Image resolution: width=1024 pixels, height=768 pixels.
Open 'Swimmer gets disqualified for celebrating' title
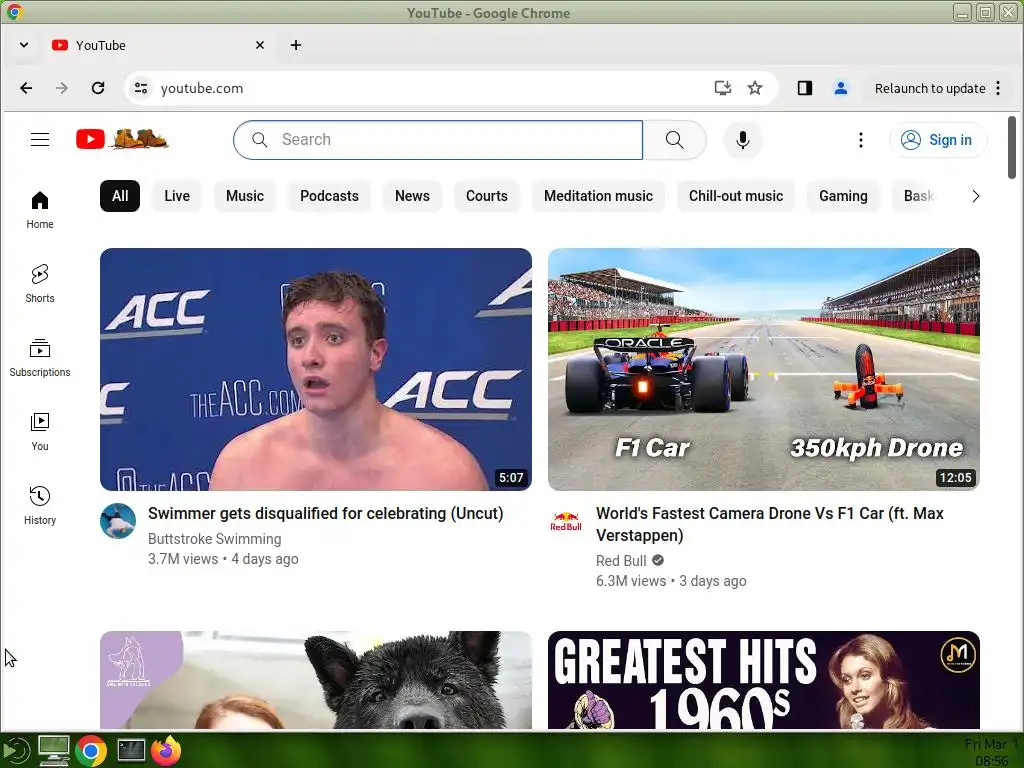pos(325,513)
